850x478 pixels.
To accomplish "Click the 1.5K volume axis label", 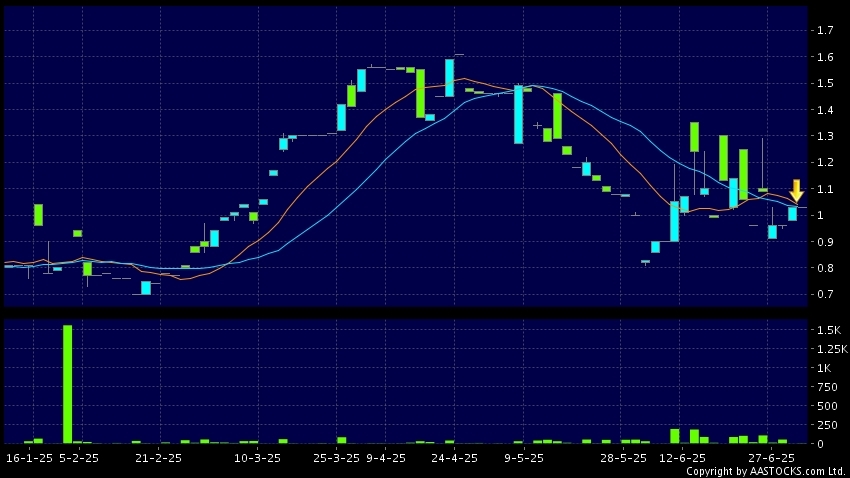I will click(829, 330).
